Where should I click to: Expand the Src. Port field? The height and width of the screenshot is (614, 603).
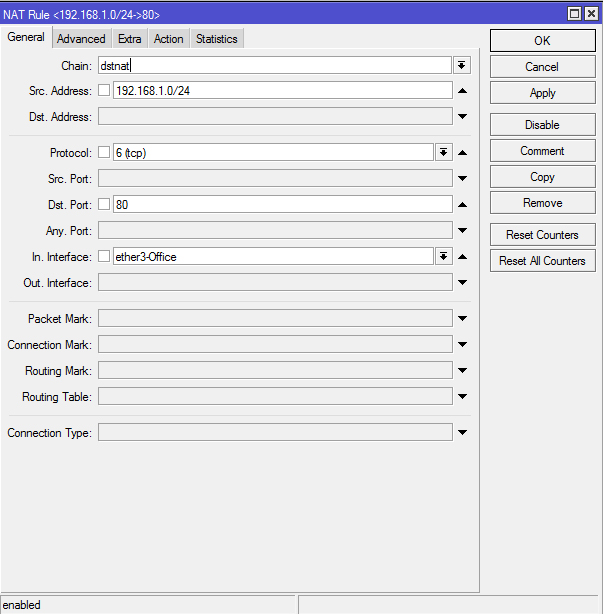coord(462,178)
